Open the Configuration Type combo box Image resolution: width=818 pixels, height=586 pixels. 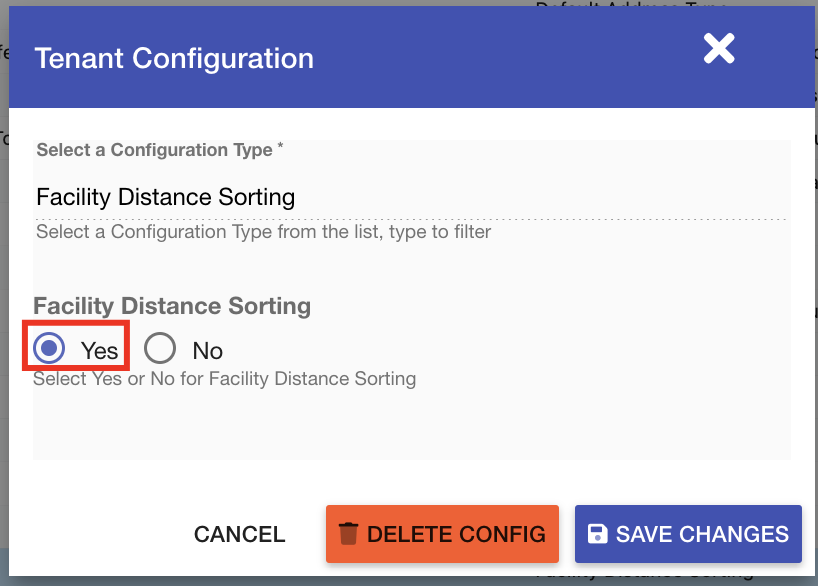[x=411, y=196]
